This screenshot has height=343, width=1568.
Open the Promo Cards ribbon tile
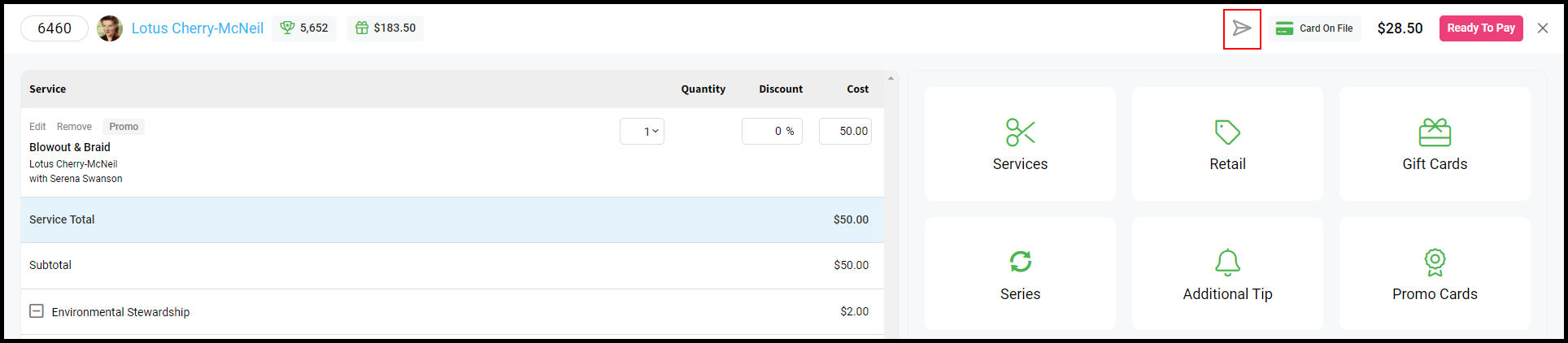point(1435,274)
